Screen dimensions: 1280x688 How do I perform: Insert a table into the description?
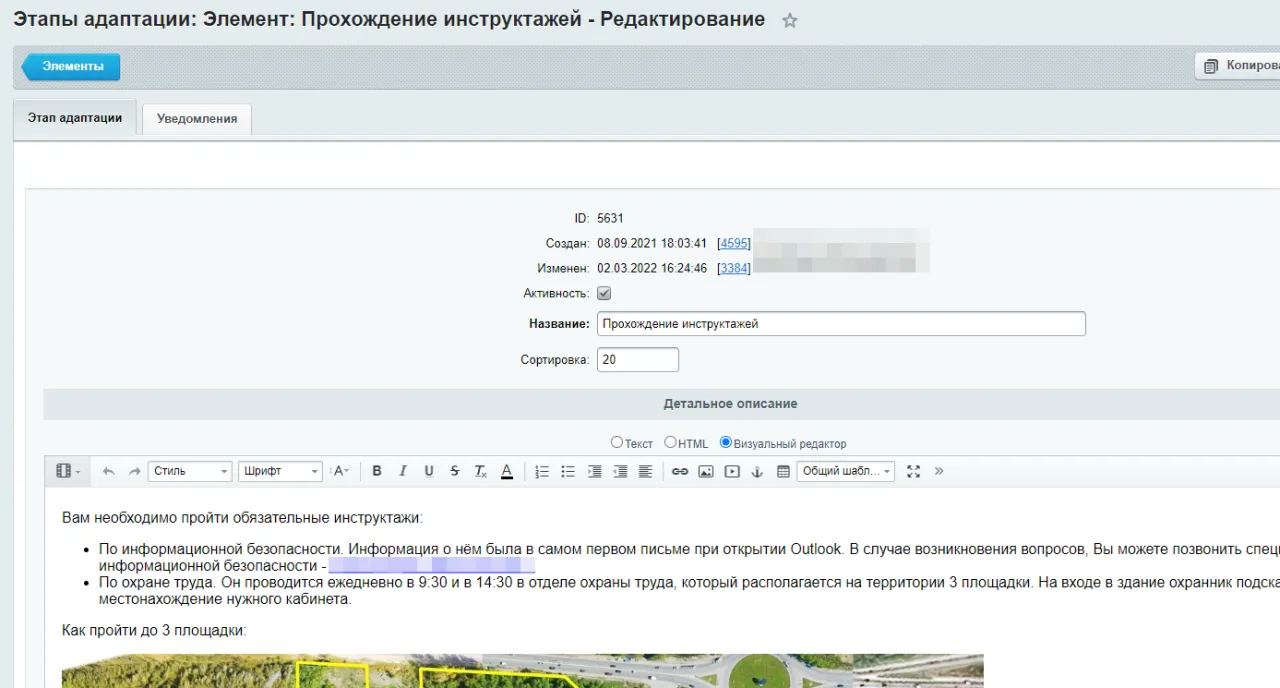coord(782,471)
